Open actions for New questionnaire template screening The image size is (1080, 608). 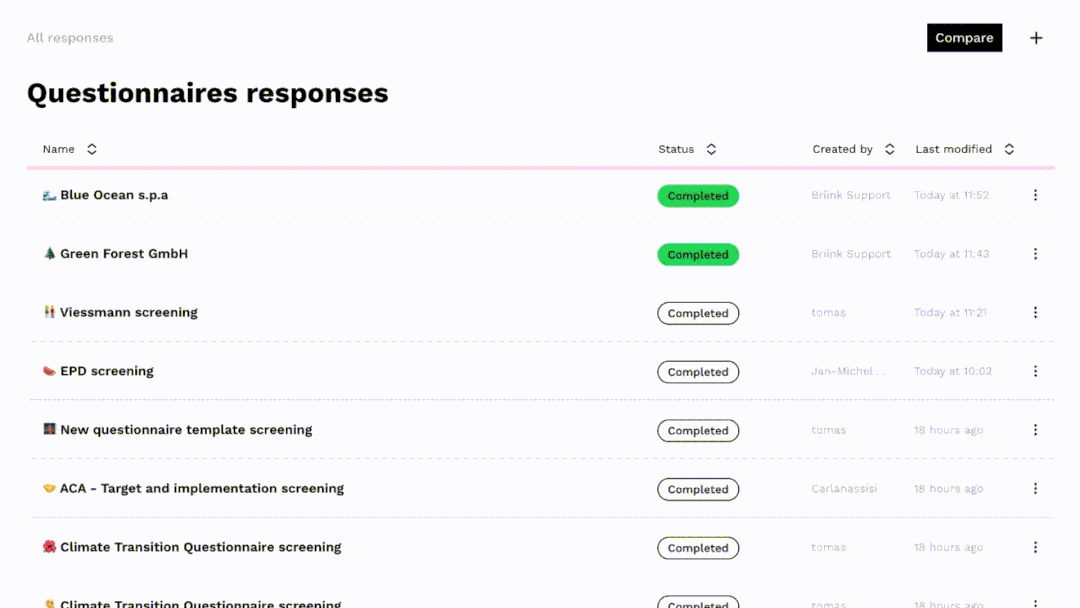1035,430
